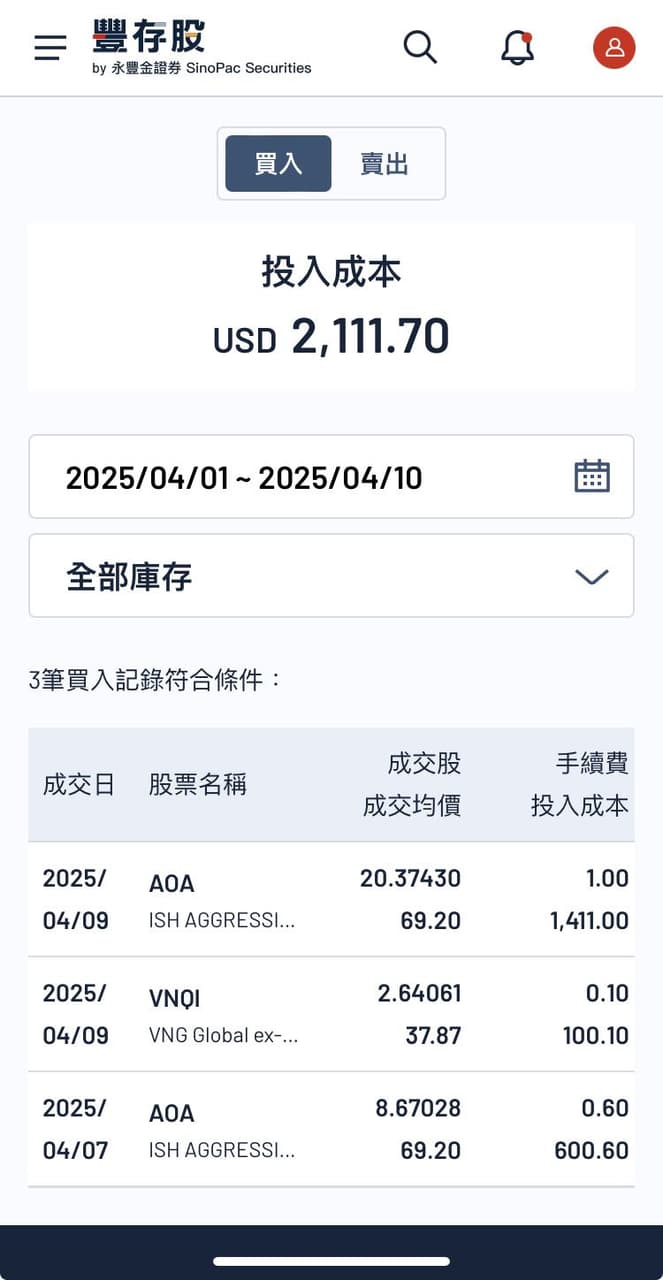663x1280 pixels.
Task: Switch to the 賣出 tab
Action: (x=385, y=164)
